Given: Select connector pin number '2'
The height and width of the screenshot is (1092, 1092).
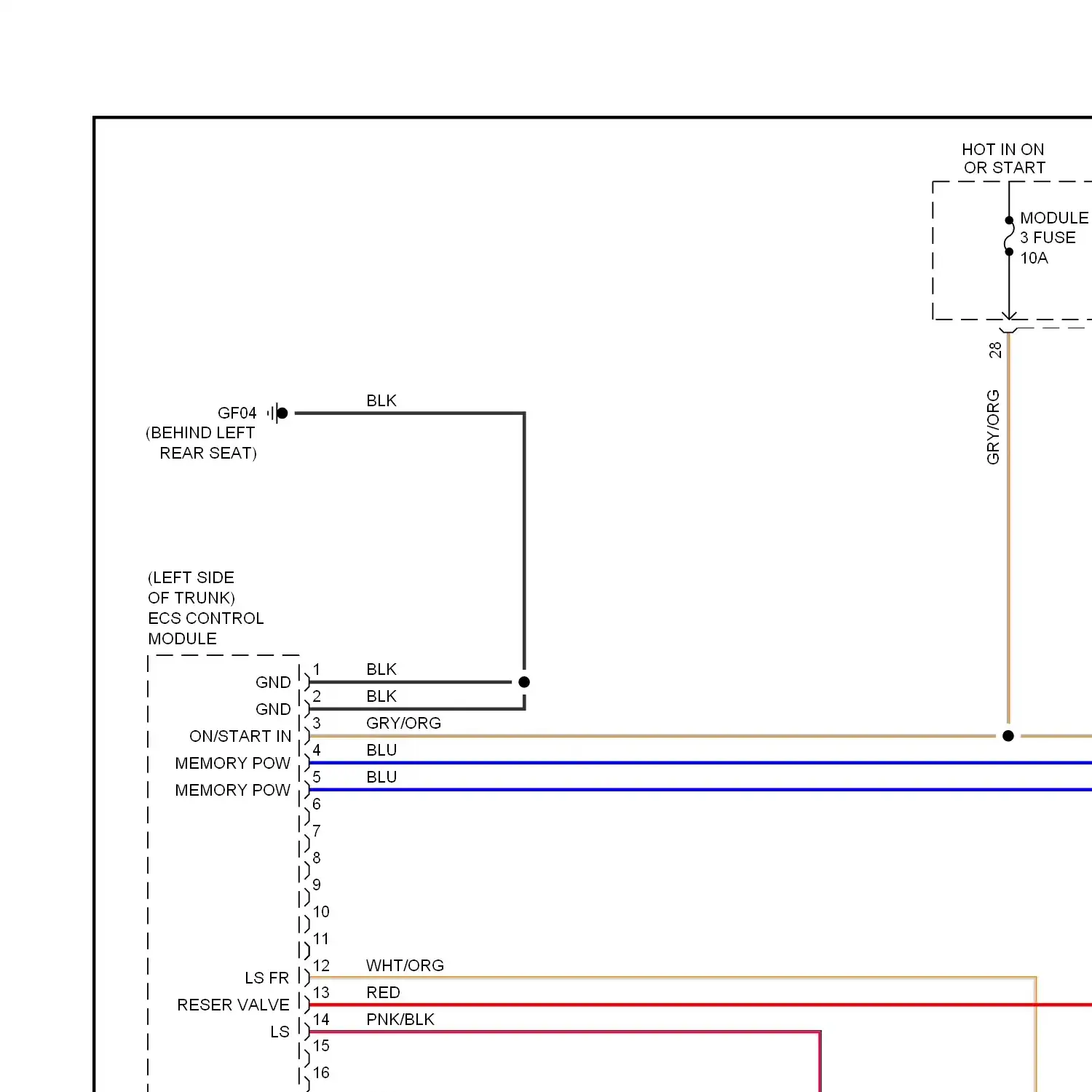Looking at the screenshot, I should coord(317,696).
